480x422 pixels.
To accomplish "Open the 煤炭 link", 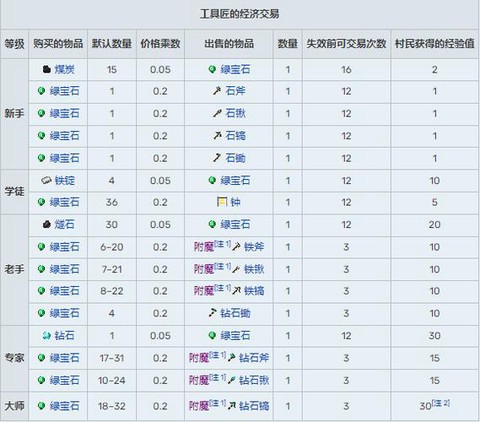I will click(x=65, y=69).
